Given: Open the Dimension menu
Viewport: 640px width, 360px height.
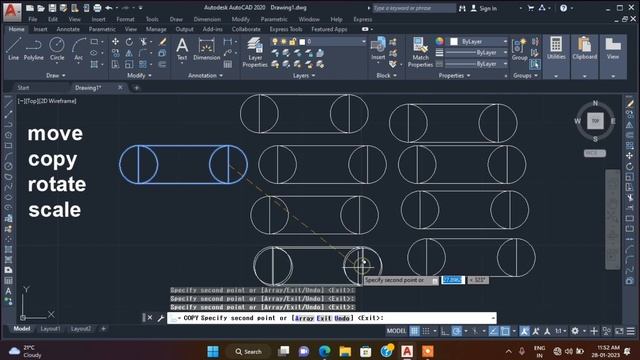Looking at the screenshot, I should point(207,19).
